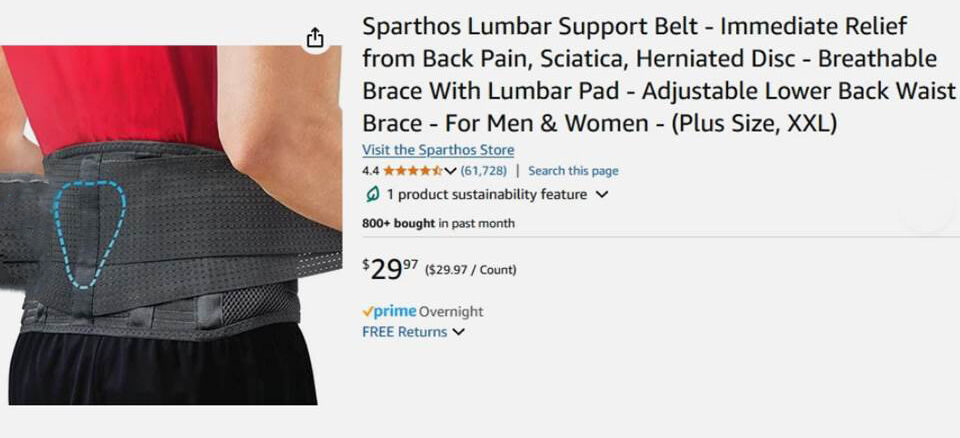Open the 61,728 customer reviews link
The width and height of the screenshot is (960, 438).
484,171
